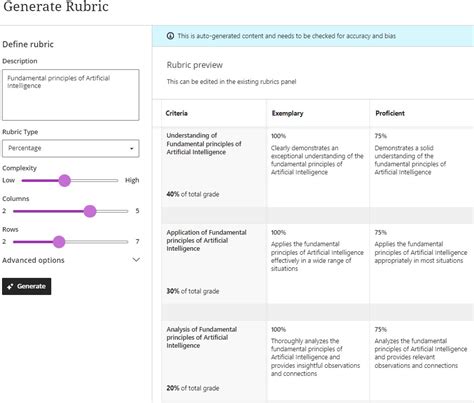The height and width of the screenshot is (403, 474).
Task: Click the High end of Complexity slider
Action: click(x=132, y=180)
